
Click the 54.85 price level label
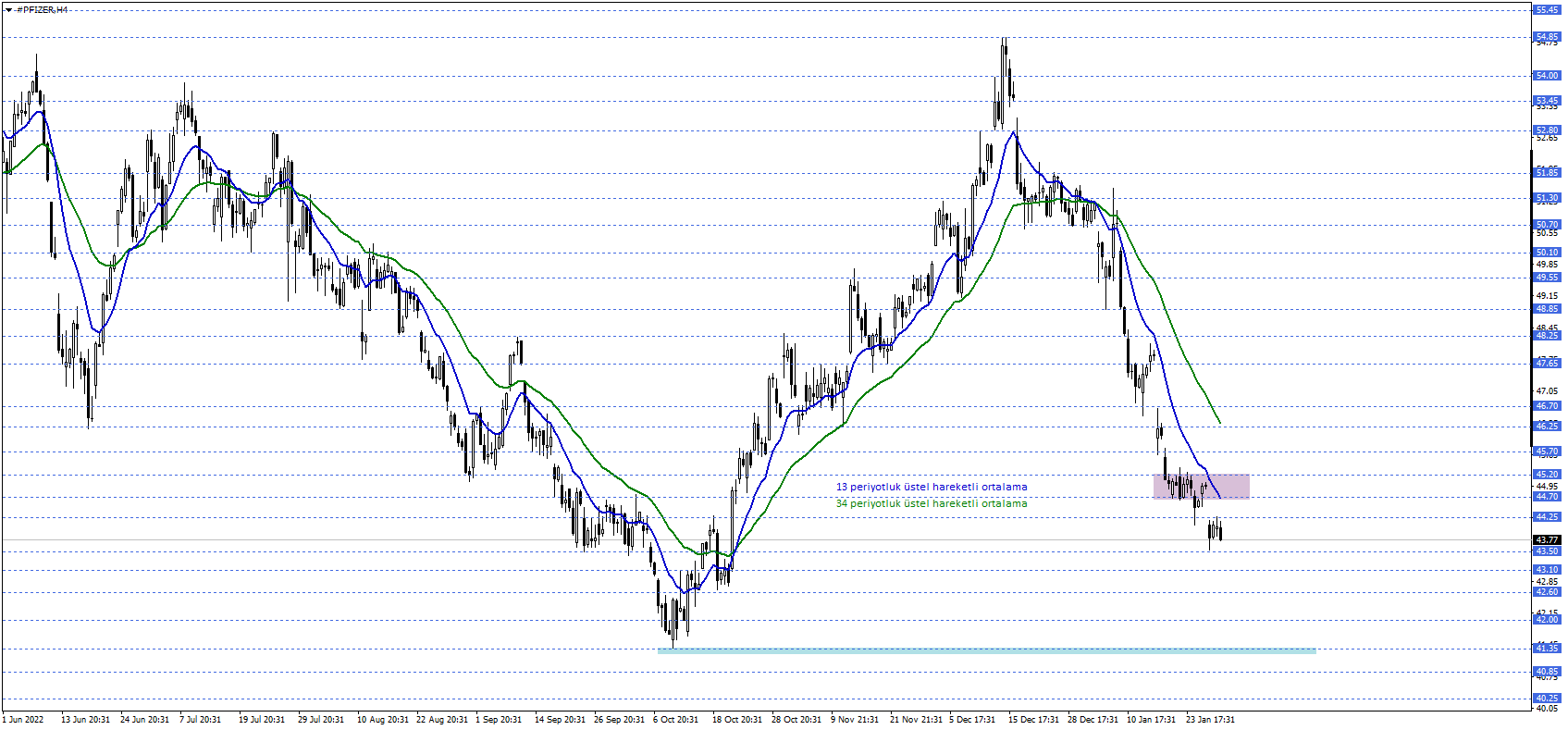coord(1546,37)
